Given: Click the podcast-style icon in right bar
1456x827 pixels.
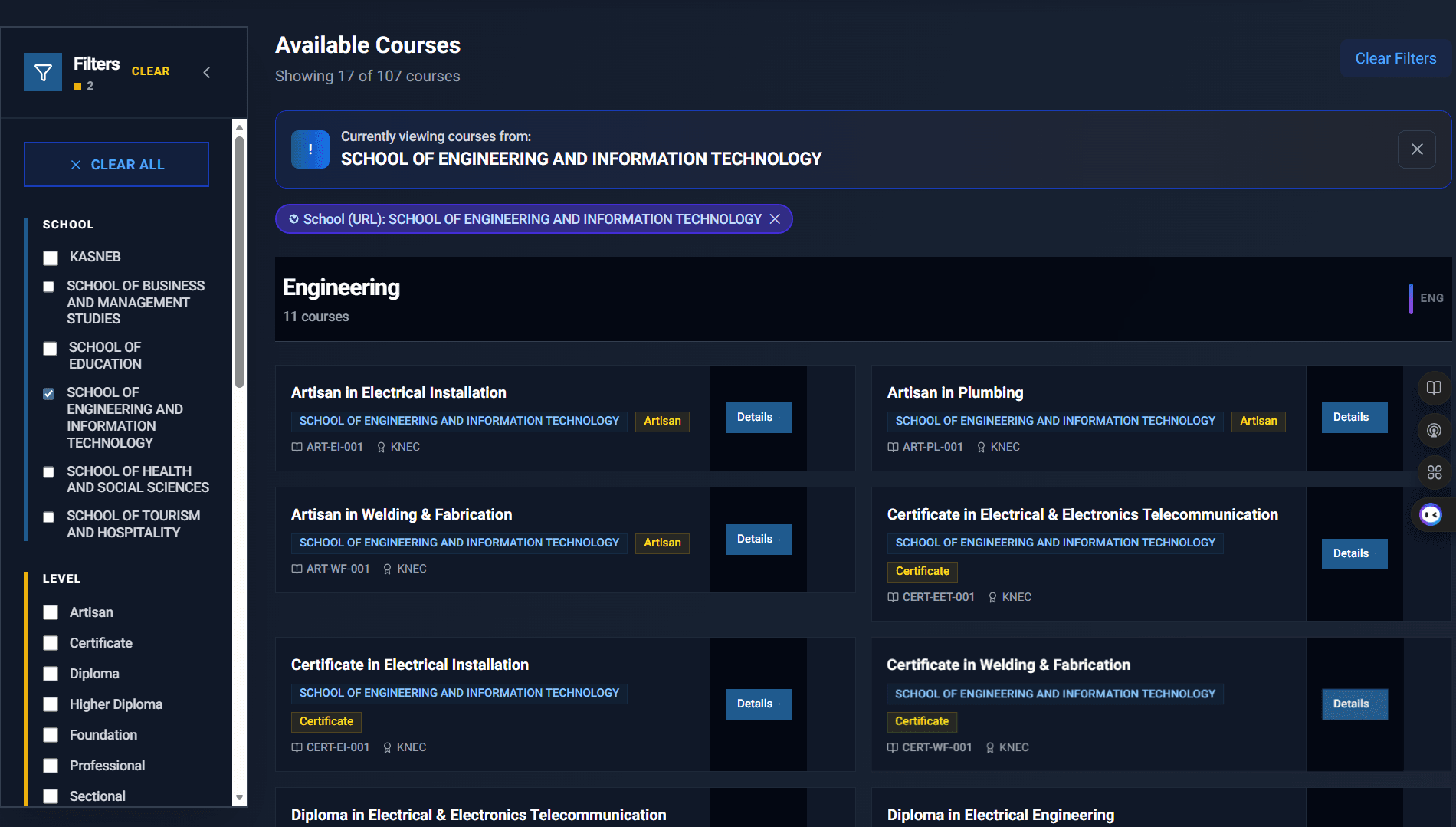Looking at the screenshot, I should (1434, 431).
